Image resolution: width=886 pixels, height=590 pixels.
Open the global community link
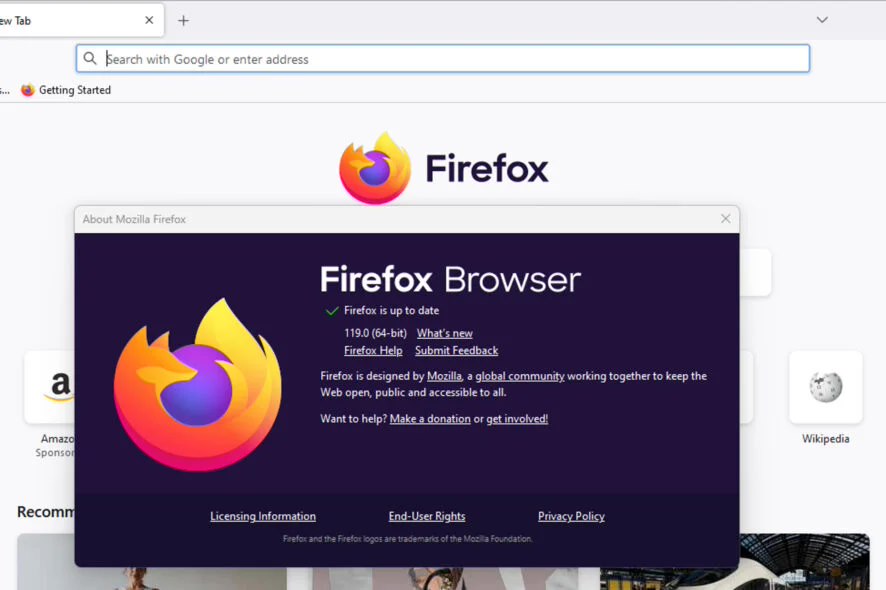point(520,376)
